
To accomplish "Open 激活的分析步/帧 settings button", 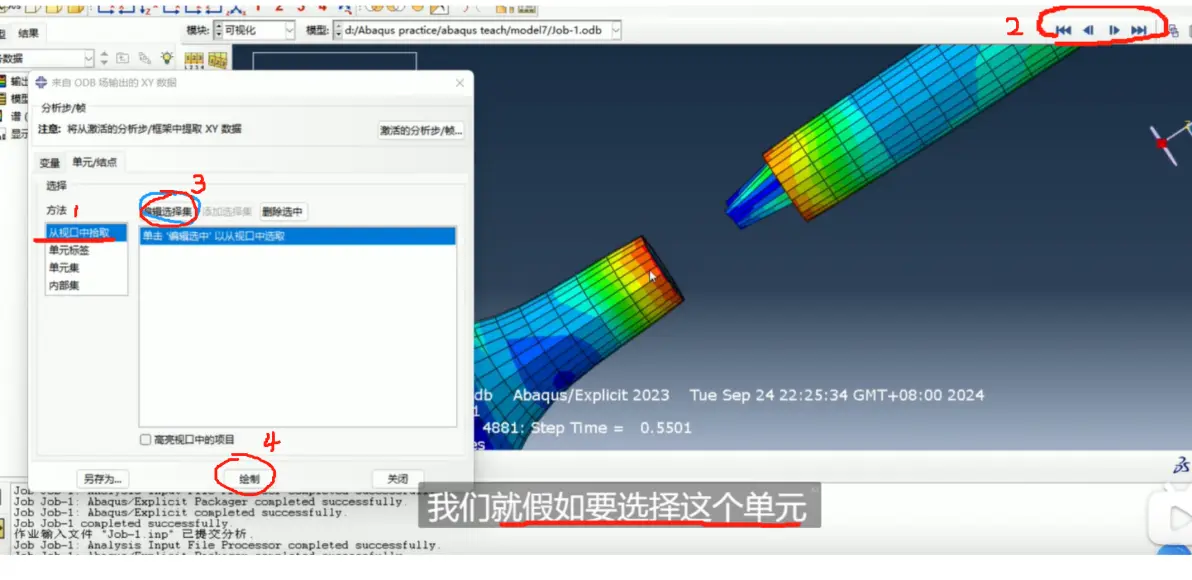I will [421, 130].
